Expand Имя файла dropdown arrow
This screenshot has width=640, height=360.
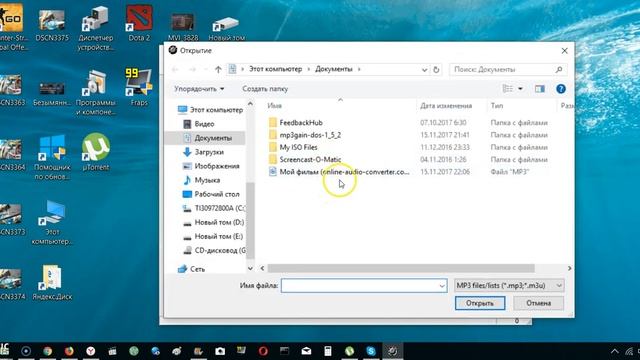click(442, 286)
